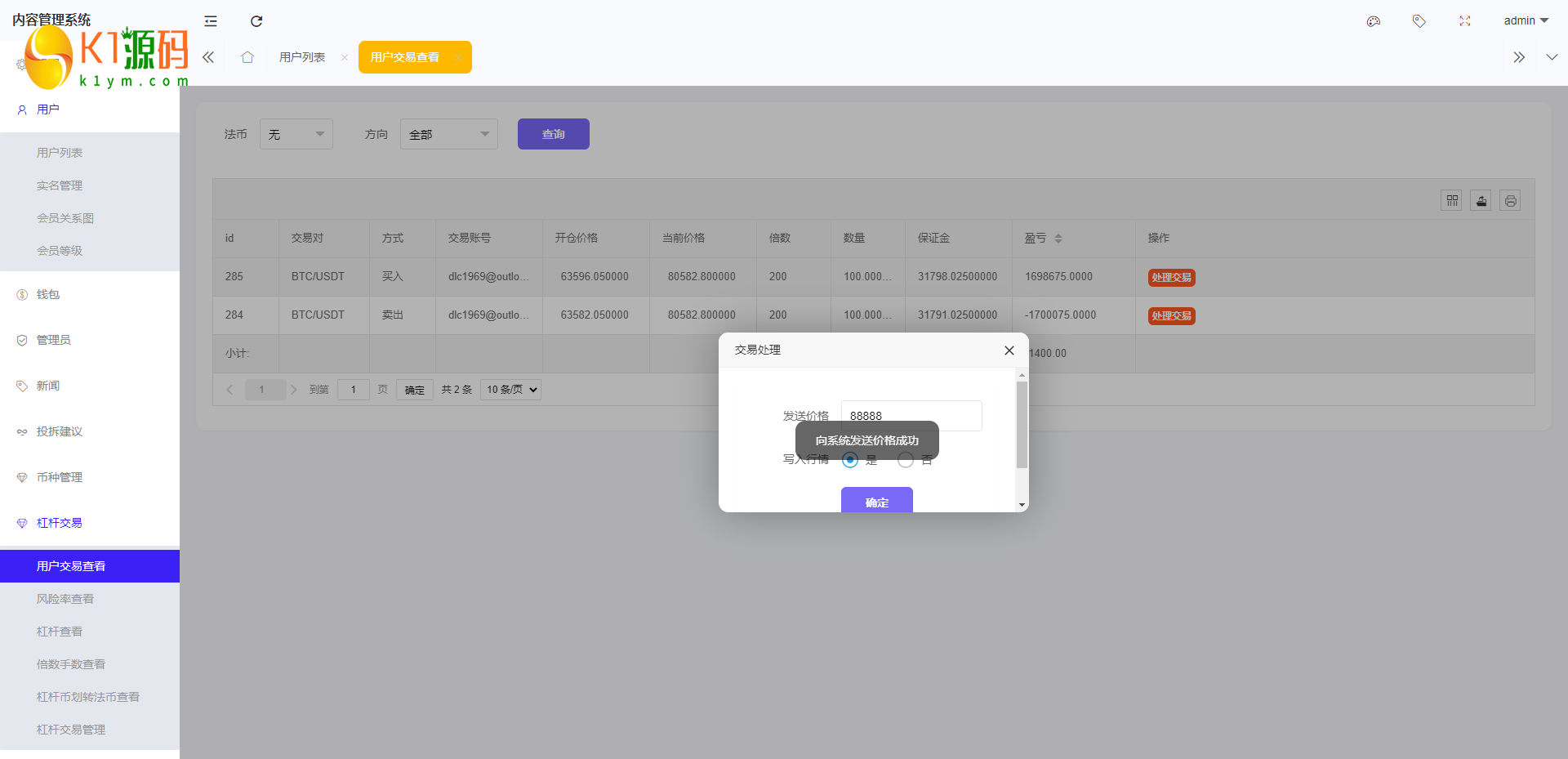Click the refresh icon in top bar

coord(256,21)
